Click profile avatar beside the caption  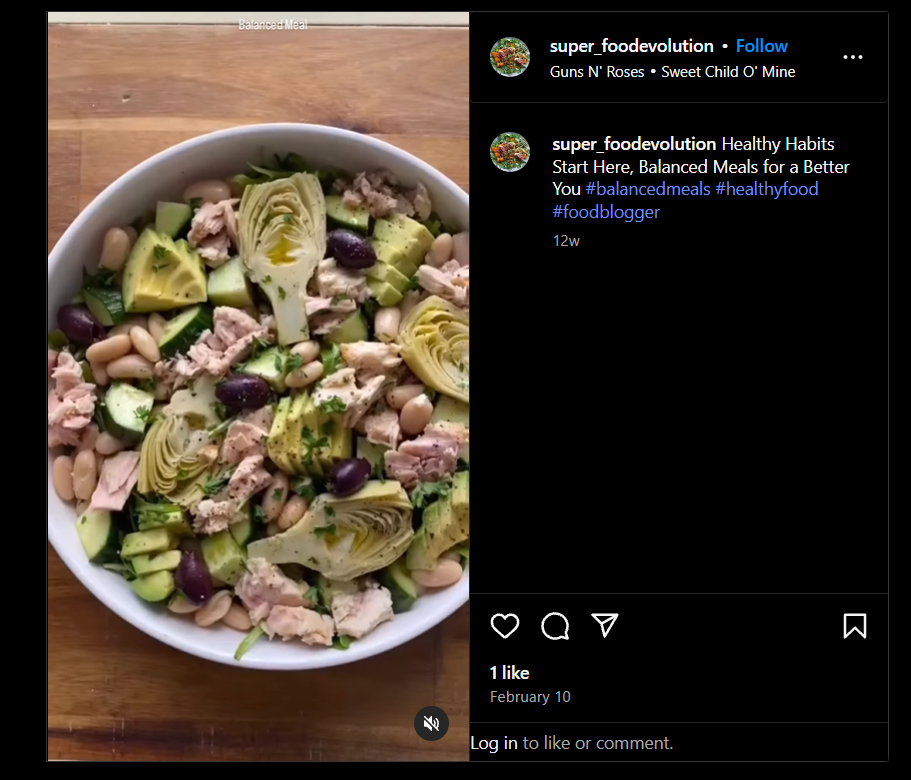(509, 152)
